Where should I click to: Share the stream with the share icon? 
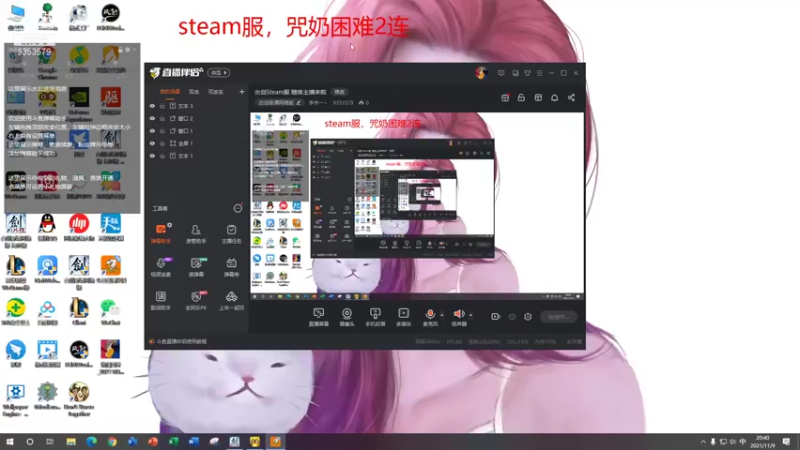click(x=571, y=97)
